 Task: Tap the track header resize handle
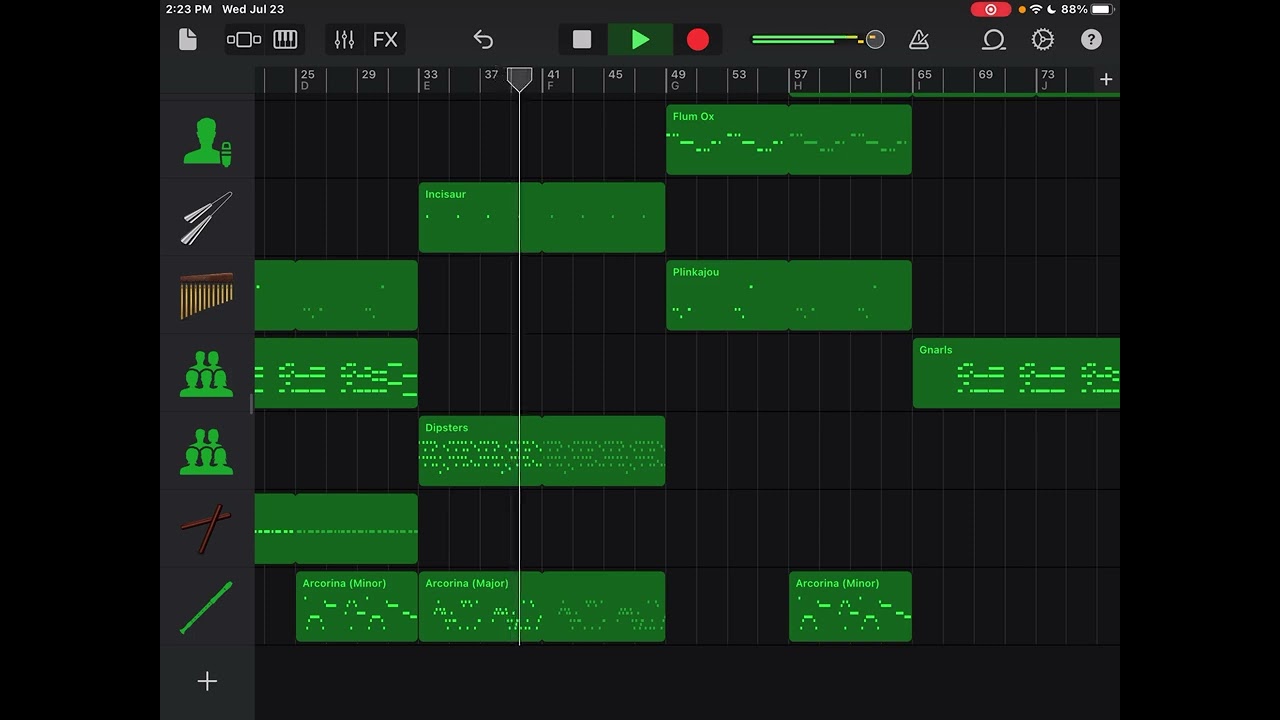click(x=252, y=404)
